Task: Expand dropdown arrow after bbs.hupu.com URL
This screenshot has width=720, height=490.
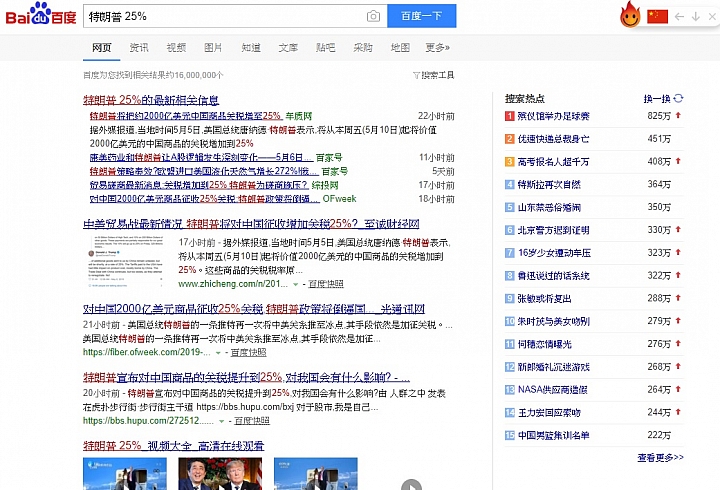Action: (221, 421)
